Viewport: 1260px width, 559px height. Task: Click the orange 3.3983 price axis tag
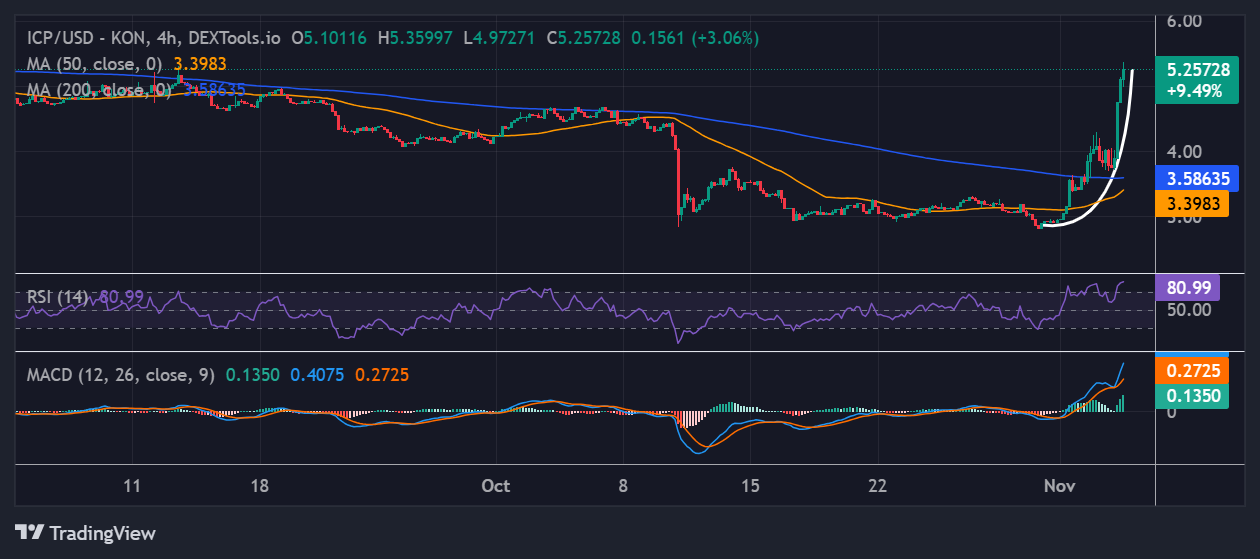(x=1191, y=204)
